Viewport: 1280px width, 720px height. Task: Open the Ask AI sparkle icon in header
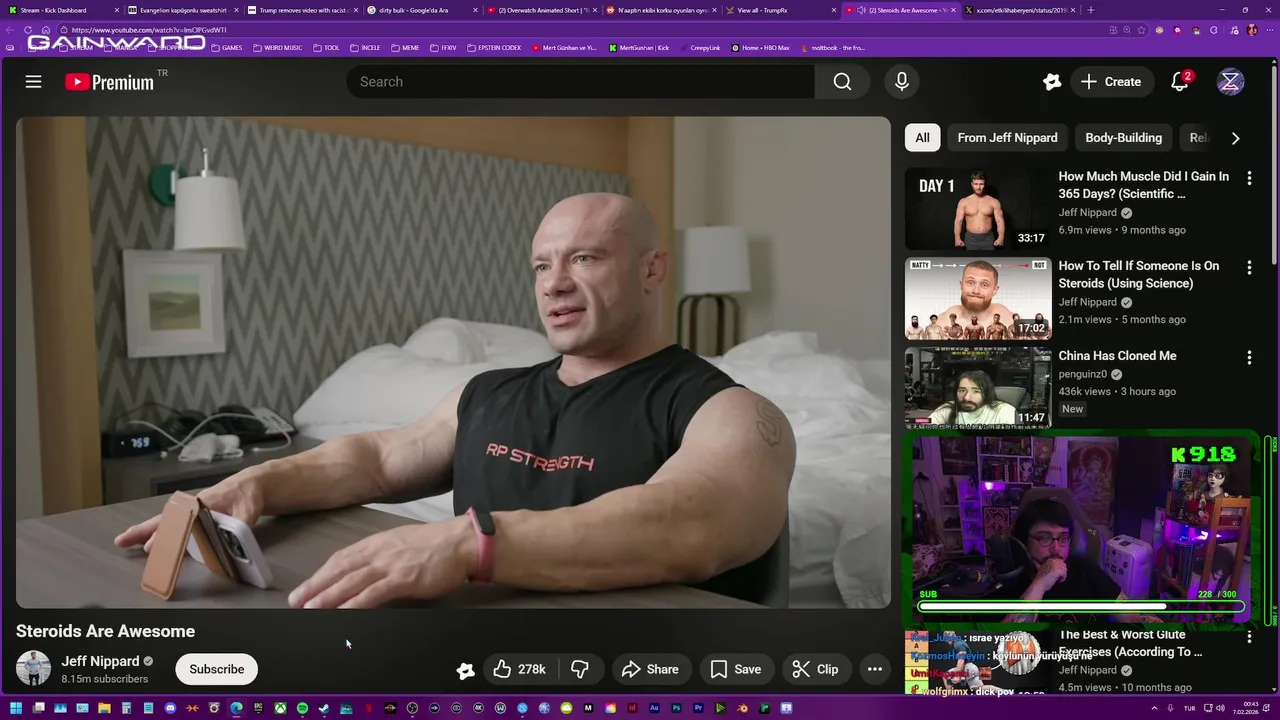(1051, 82)
